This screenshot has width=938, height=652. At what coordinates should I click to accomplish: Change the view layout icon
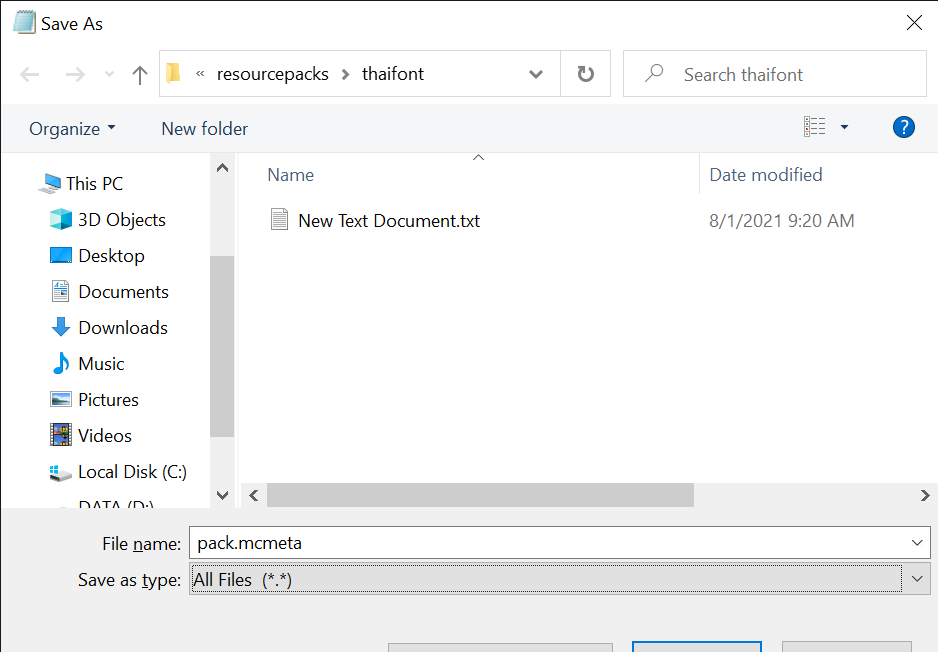[815, 127]
